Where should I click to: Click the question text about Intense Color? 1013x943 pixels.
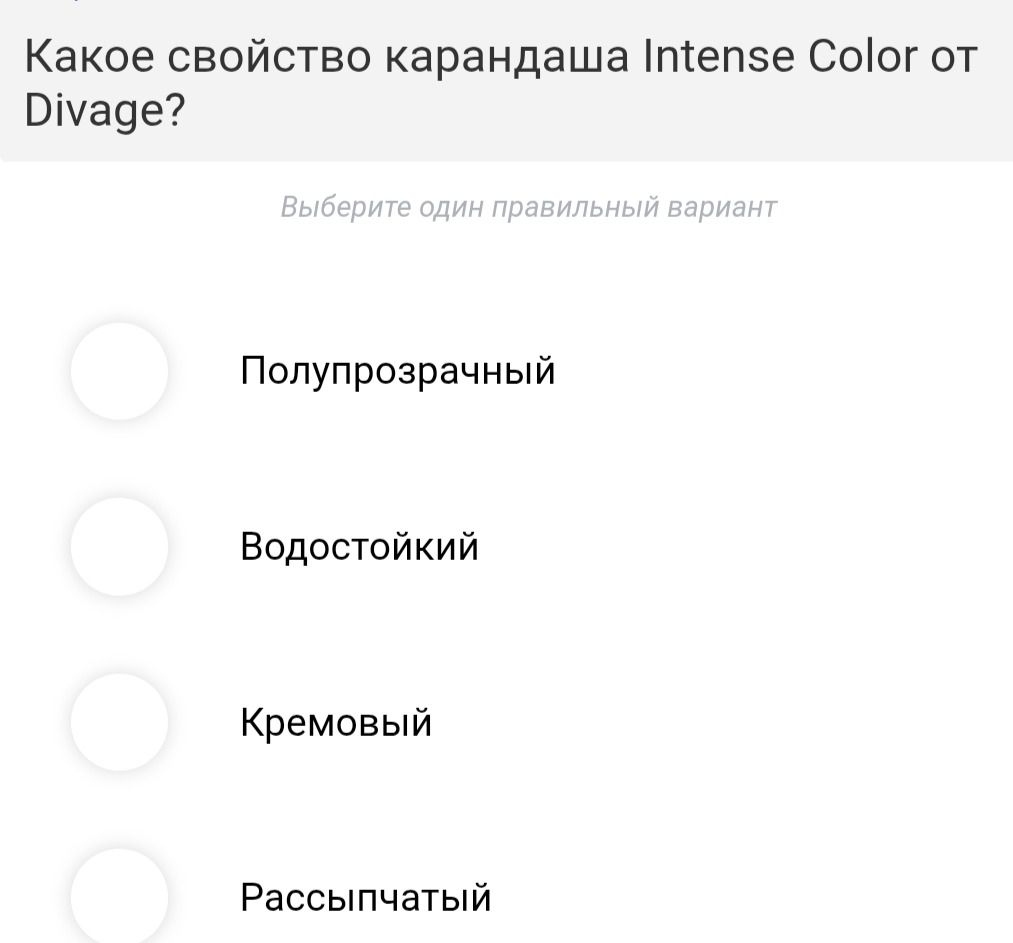point(501,84)
